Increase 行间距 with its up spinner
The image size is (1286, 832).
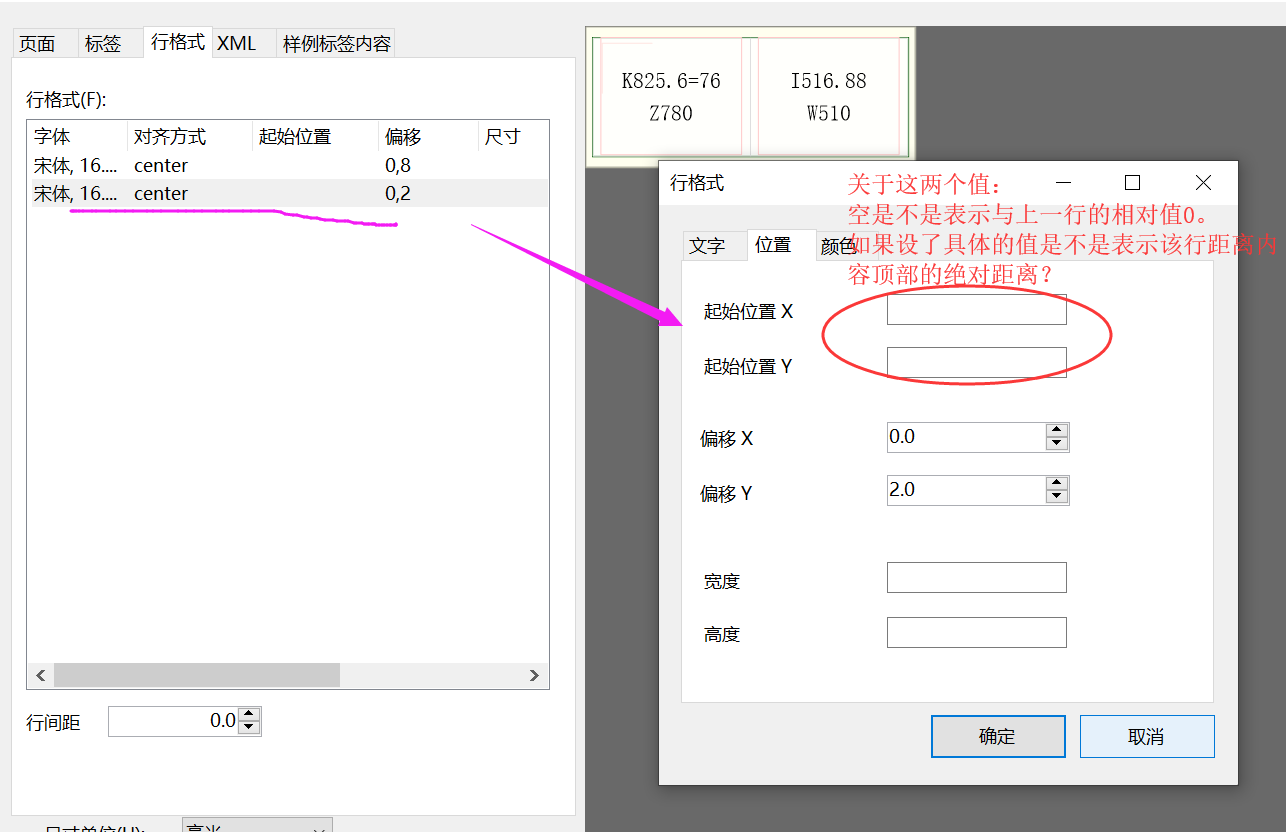(250, 714)
